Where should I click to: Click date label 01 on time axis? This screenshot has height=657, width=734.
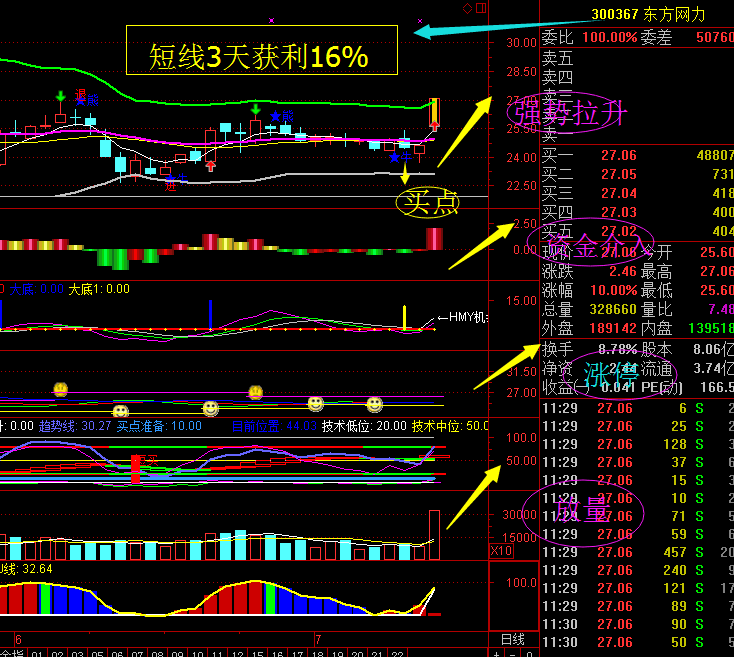point(37,653)
